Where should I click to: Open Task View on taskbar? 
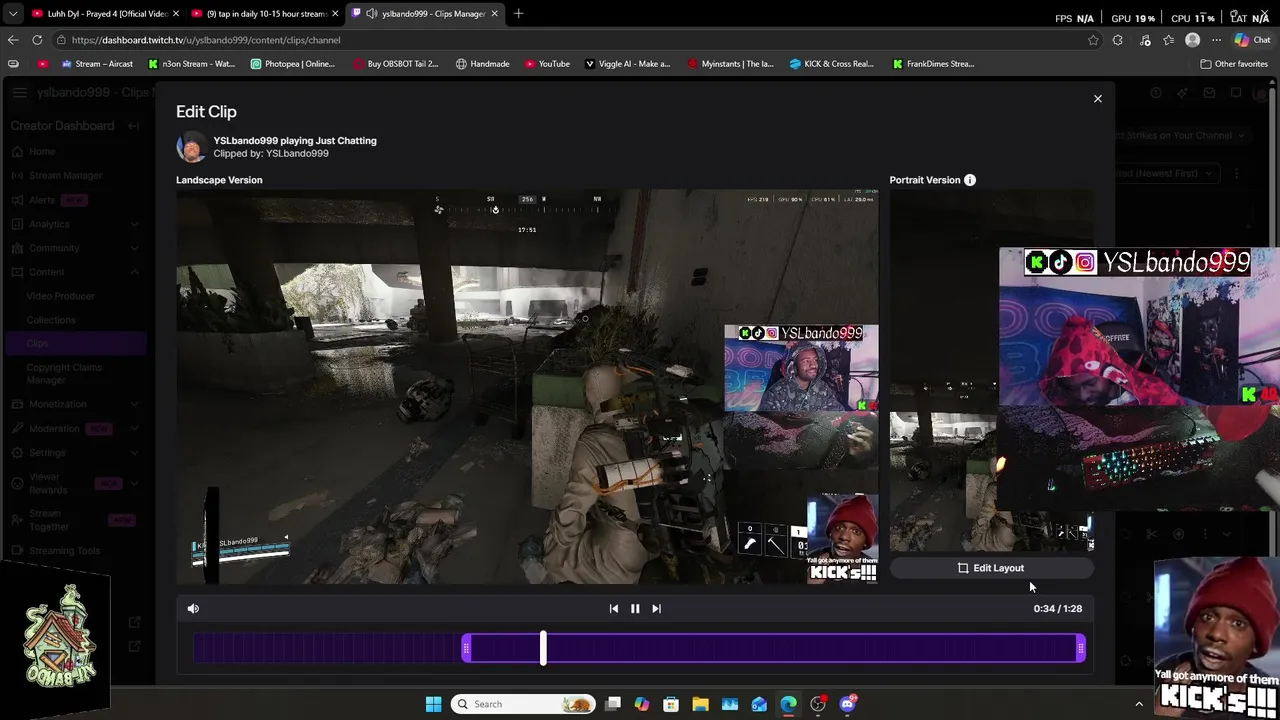pos(613,704)
